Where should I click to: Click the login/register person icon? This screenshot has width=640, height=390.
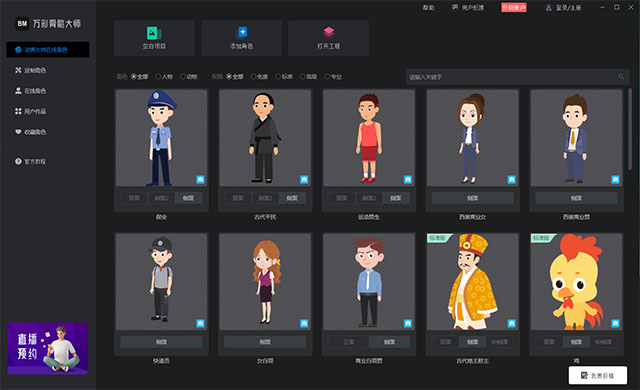tap(549, 8)
